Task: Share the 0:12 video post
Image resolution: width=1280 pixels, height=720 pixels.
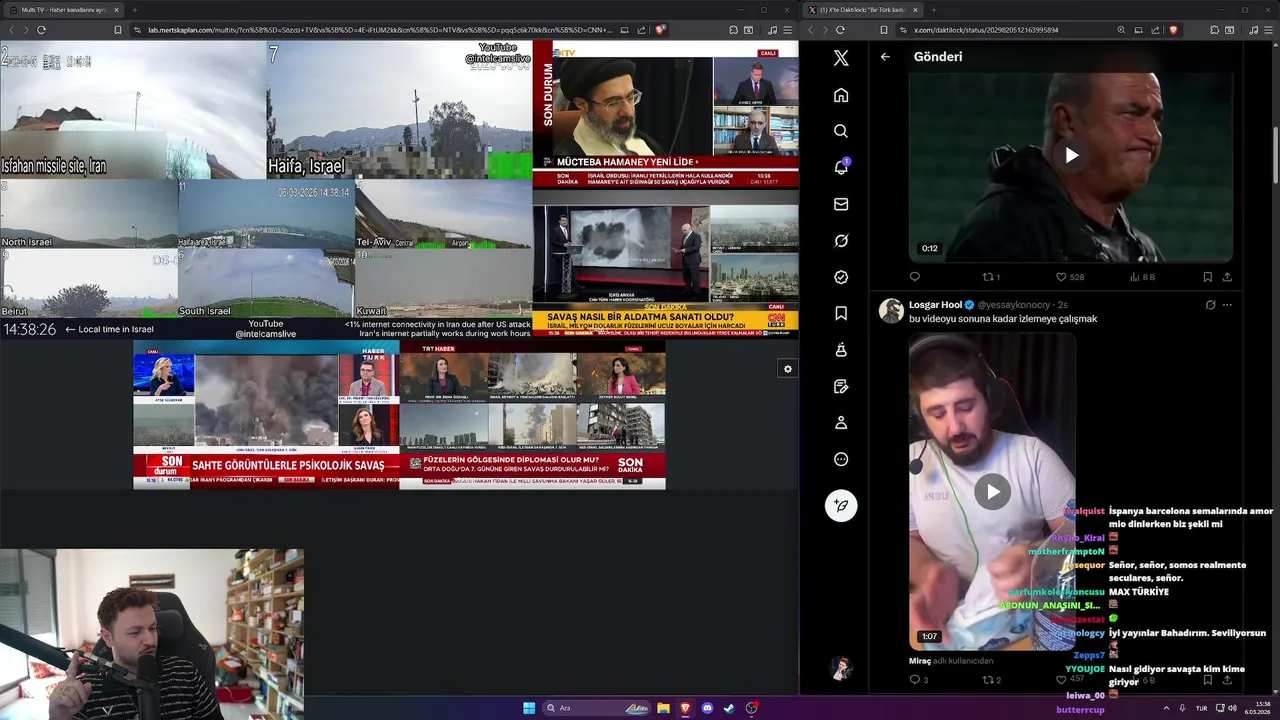Action: (1227, 277)
